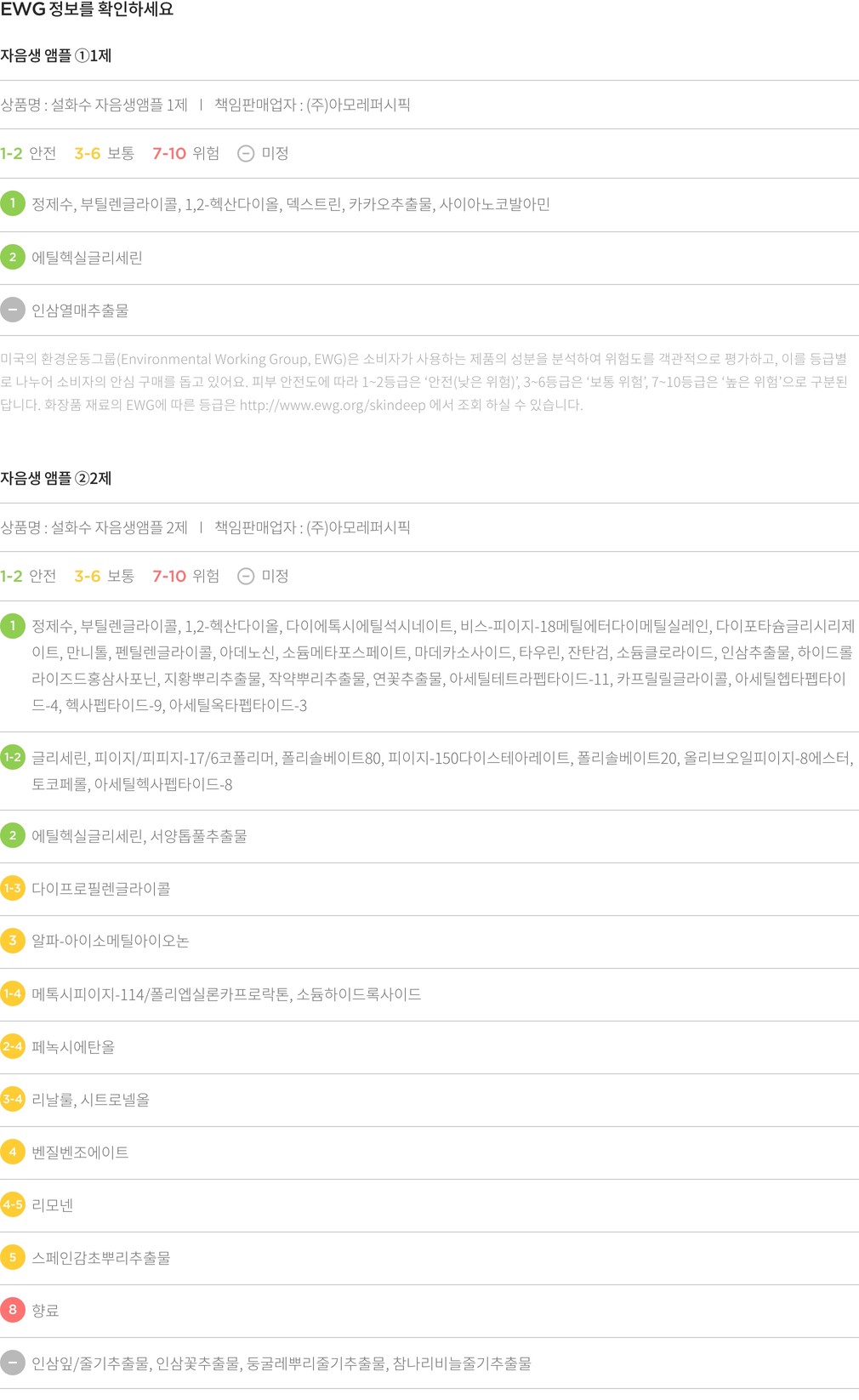859x1400 pixels.
Task: Click the yellow 4-5 badge beside 리모넨
Action: tap(13, 1204)
